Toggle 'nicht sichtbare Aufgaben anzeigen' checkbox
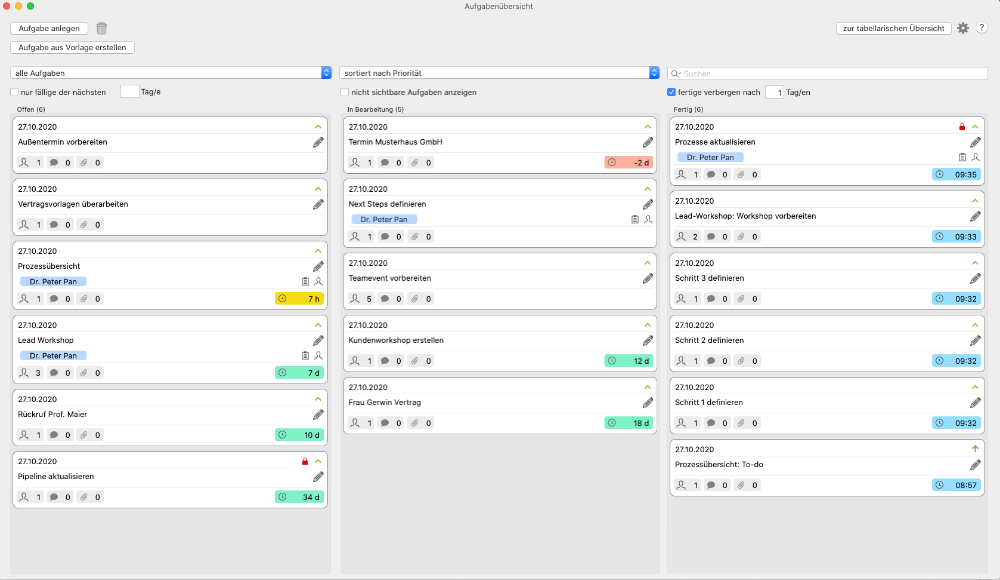The image size is (1000, 580). 345,92
